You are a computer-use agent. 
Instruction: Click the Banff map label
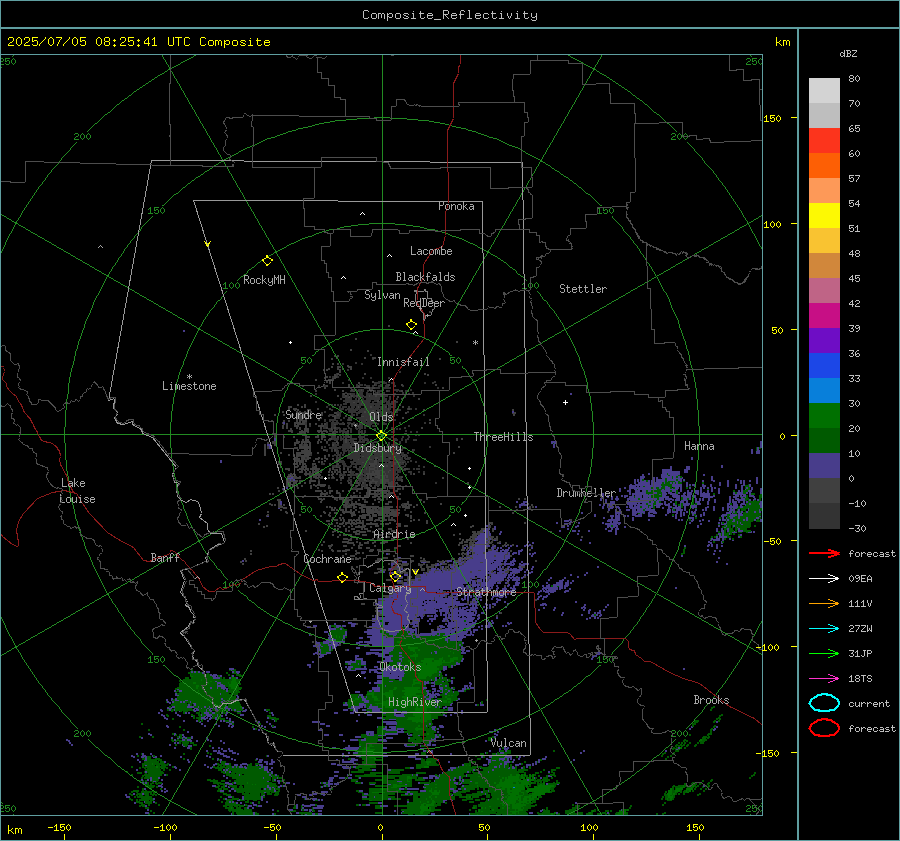coord(165,557)
